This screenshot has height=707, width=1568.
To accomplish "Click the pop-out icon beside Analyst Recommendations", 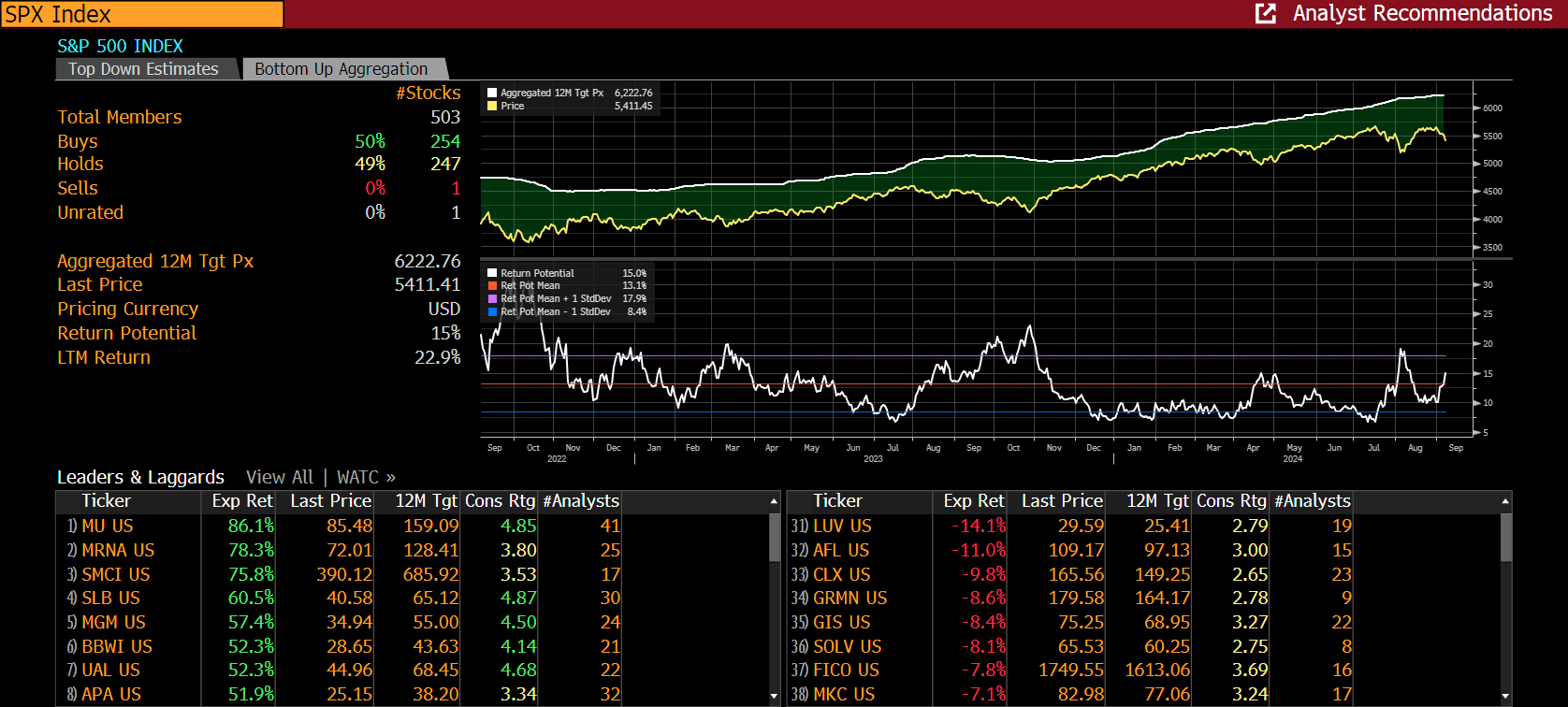I will tap(1265, 13).
